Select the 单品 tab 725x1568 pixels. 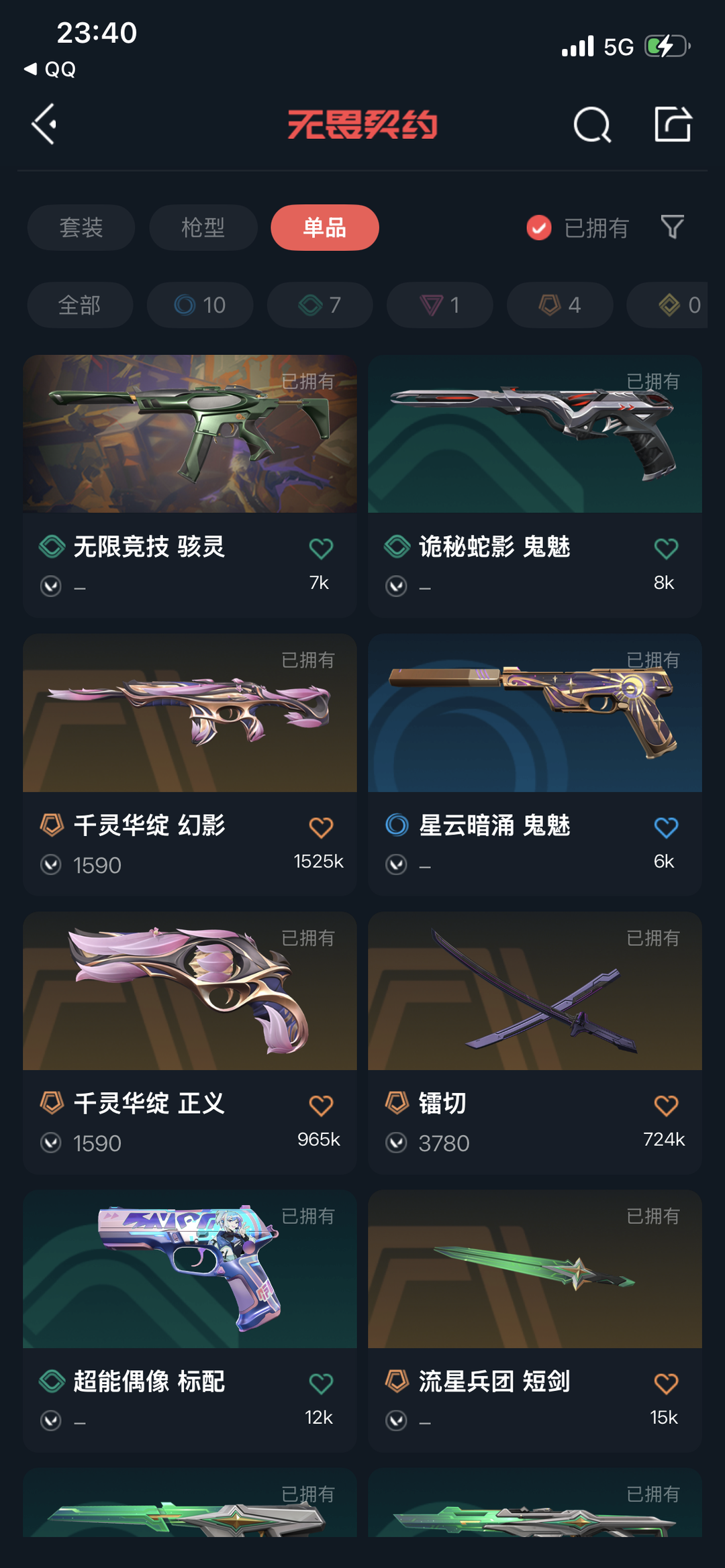point(325,227)
